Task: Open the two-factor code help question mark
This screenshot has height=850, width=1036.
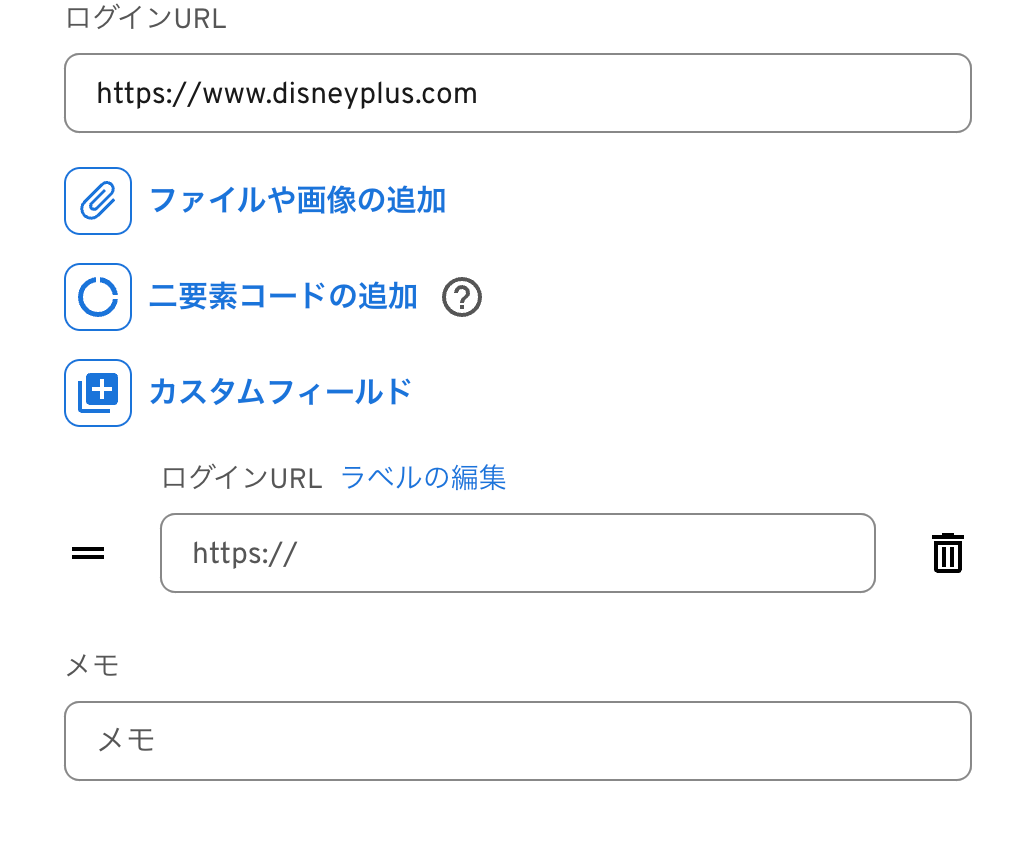Action: point(462,298)
